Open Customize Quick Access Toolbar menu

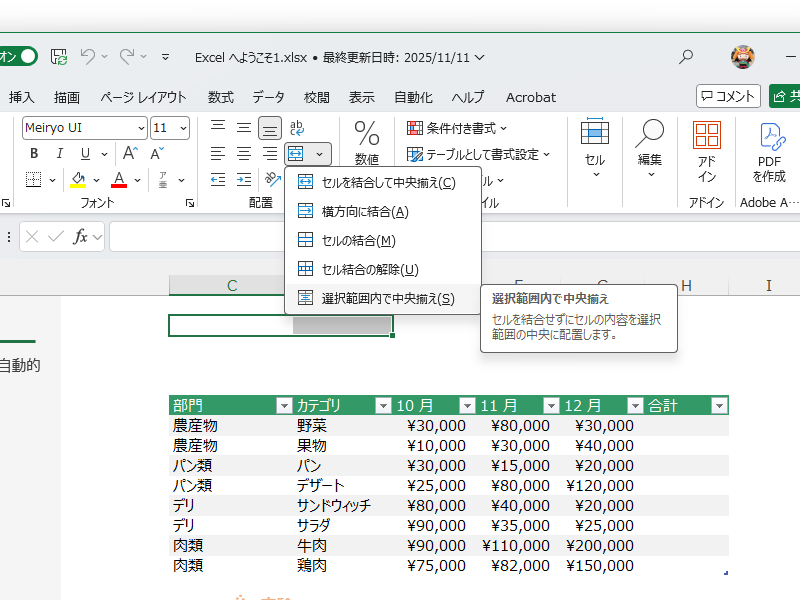pos(165,57)
